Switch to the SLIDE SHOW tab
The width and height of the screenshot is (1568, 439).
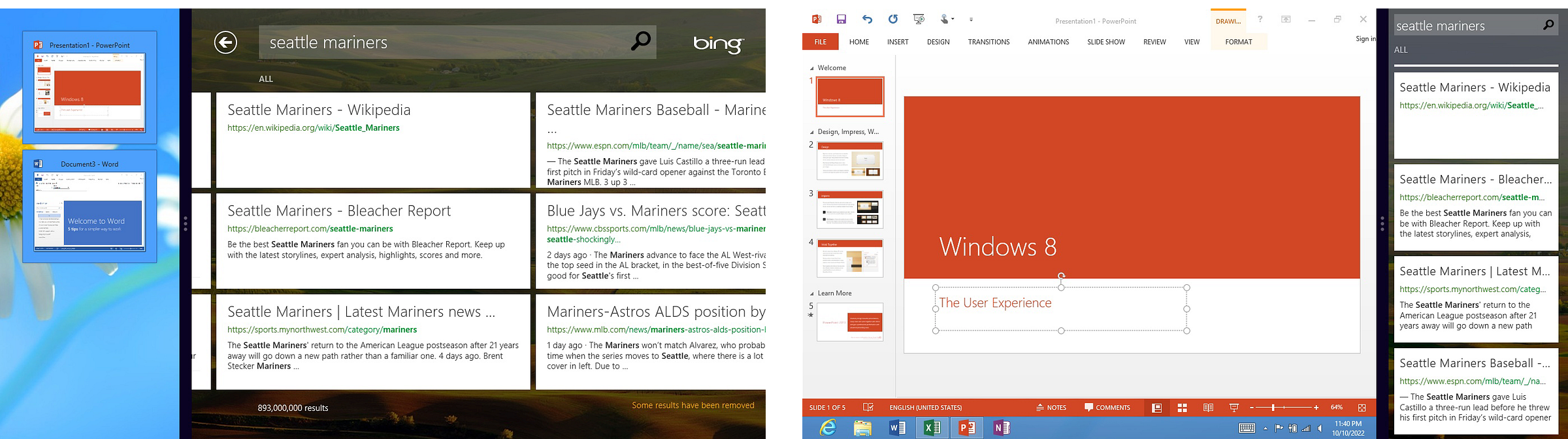[x=1106, y=42]
